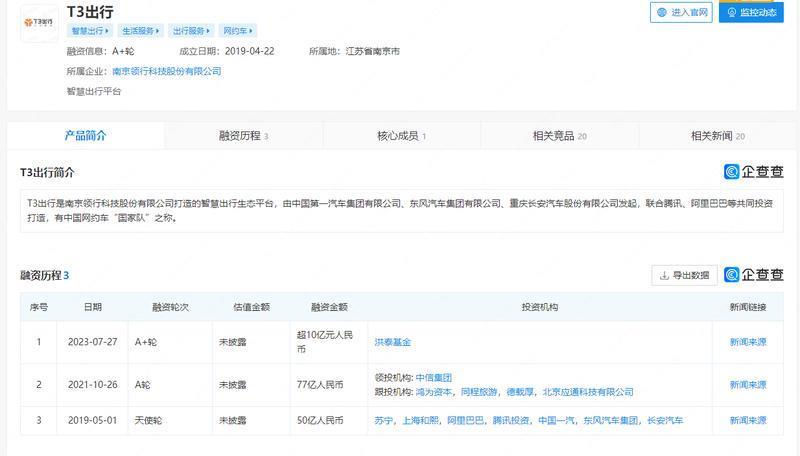The width and height of the screenshot is (800, 456).
Task: Open investor link 鸿为资本
Action: 434,392
